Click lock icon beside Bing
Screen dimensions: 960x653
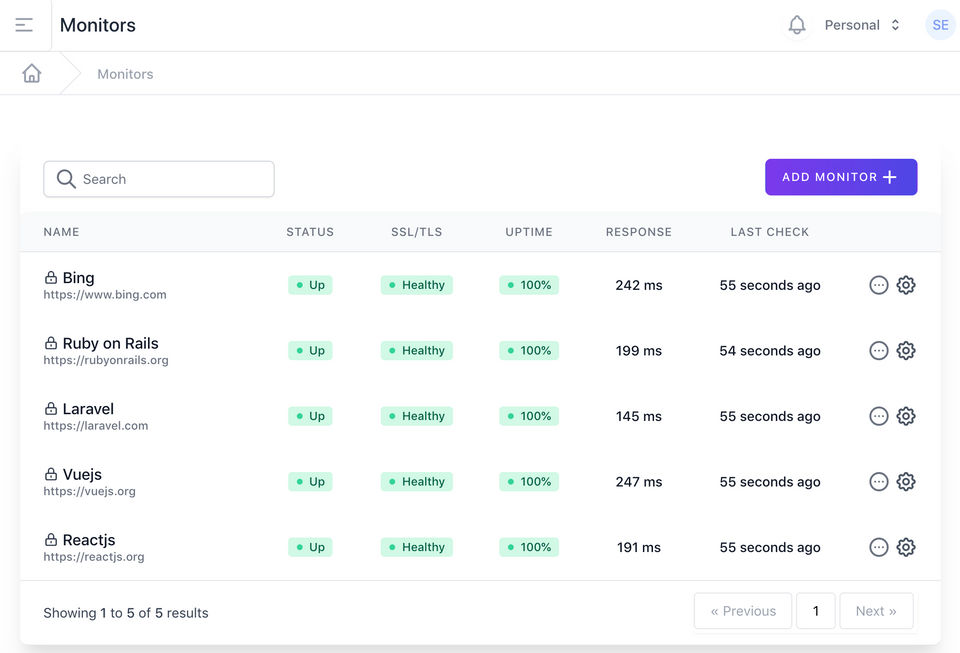coord(51,278)
